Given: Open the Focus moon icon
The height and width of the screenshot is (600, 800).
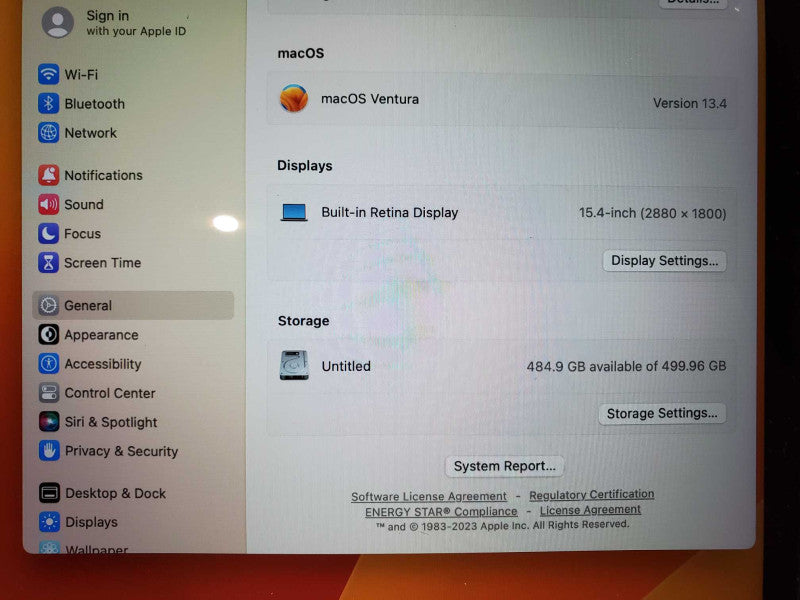Looking at the screenshot, I should point(48,233).
